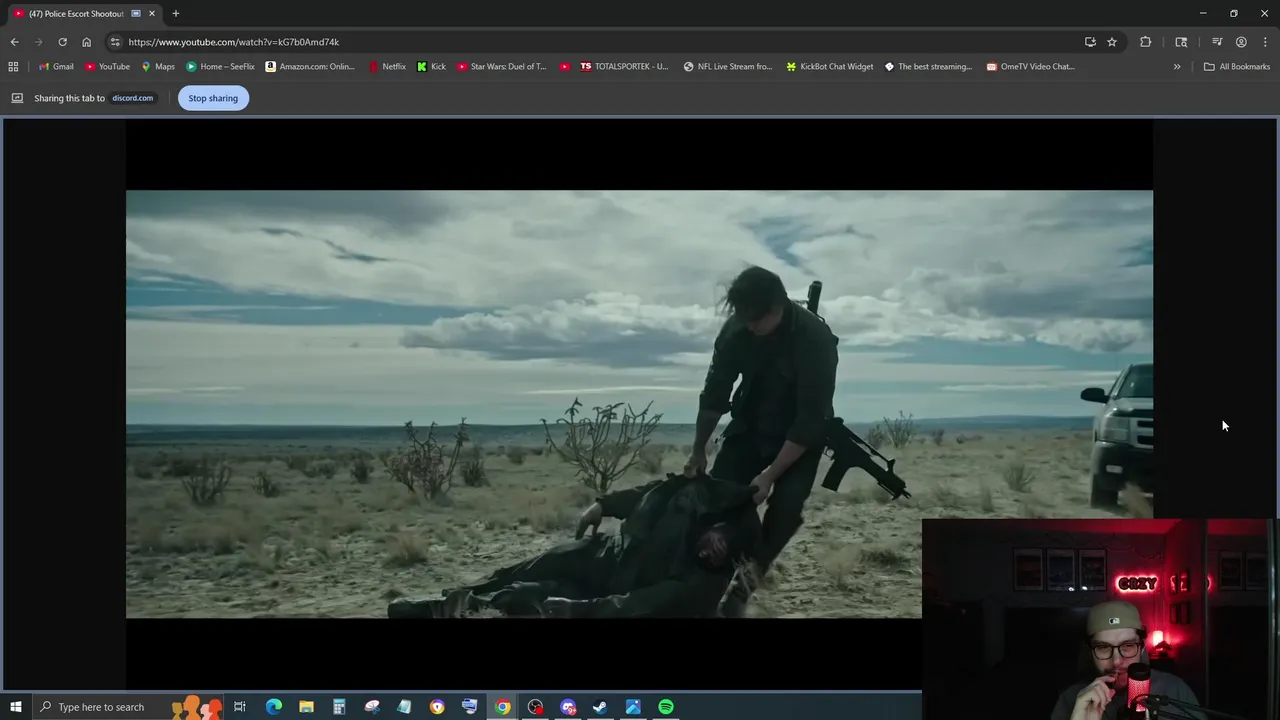Screen dimensions: 1280x720
Task: Open the Kick bookmark
Action: click(x=432, y=66)
